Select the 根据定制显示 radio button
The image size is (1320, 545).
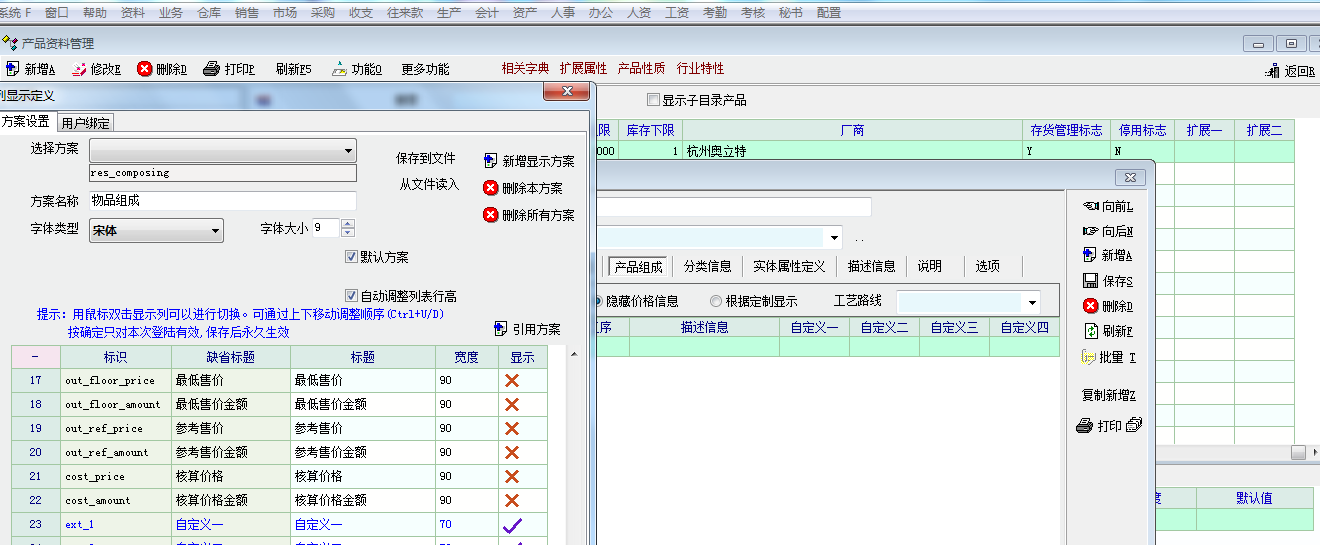716,301
